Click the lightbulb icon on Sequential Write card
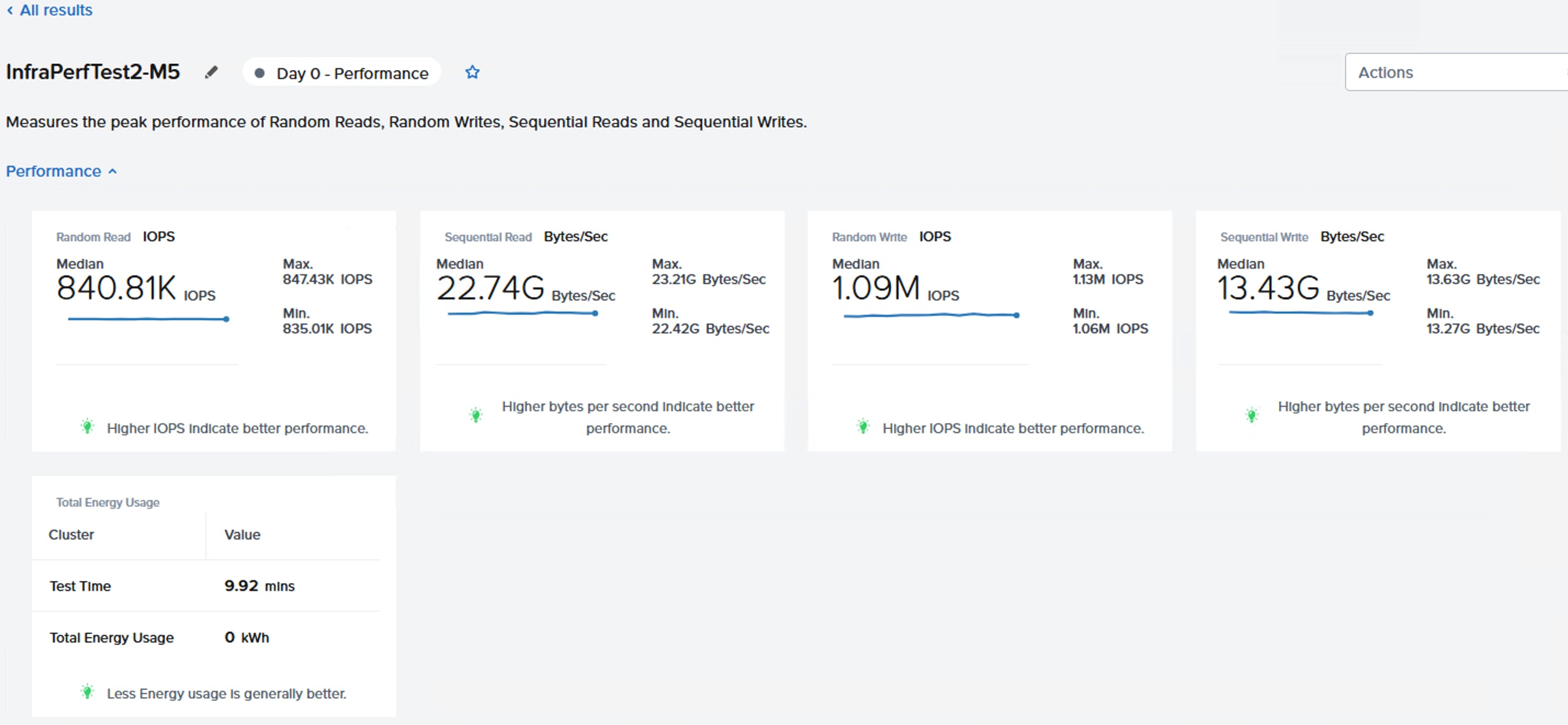The width and height of the screenshot is (1568, 725). (1252, 414)
